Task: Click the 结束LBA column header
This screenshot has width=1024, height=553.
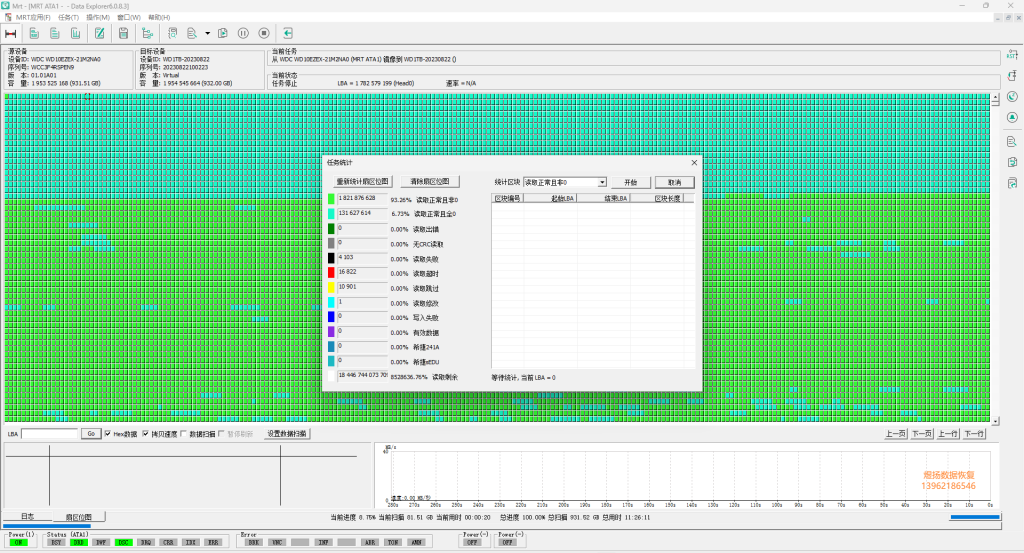Action: (x=603, y=198)
